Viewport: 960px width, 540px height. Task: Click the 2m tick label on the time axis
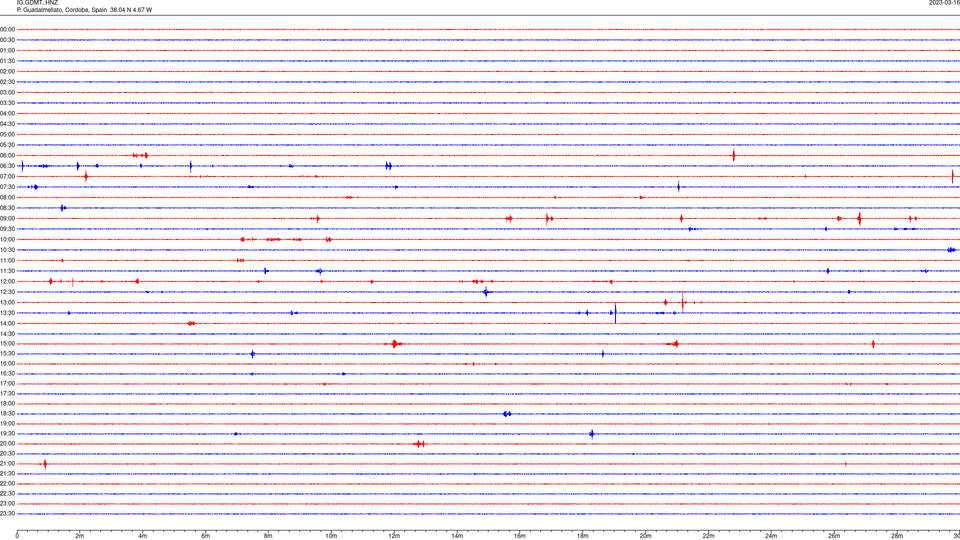80,536
